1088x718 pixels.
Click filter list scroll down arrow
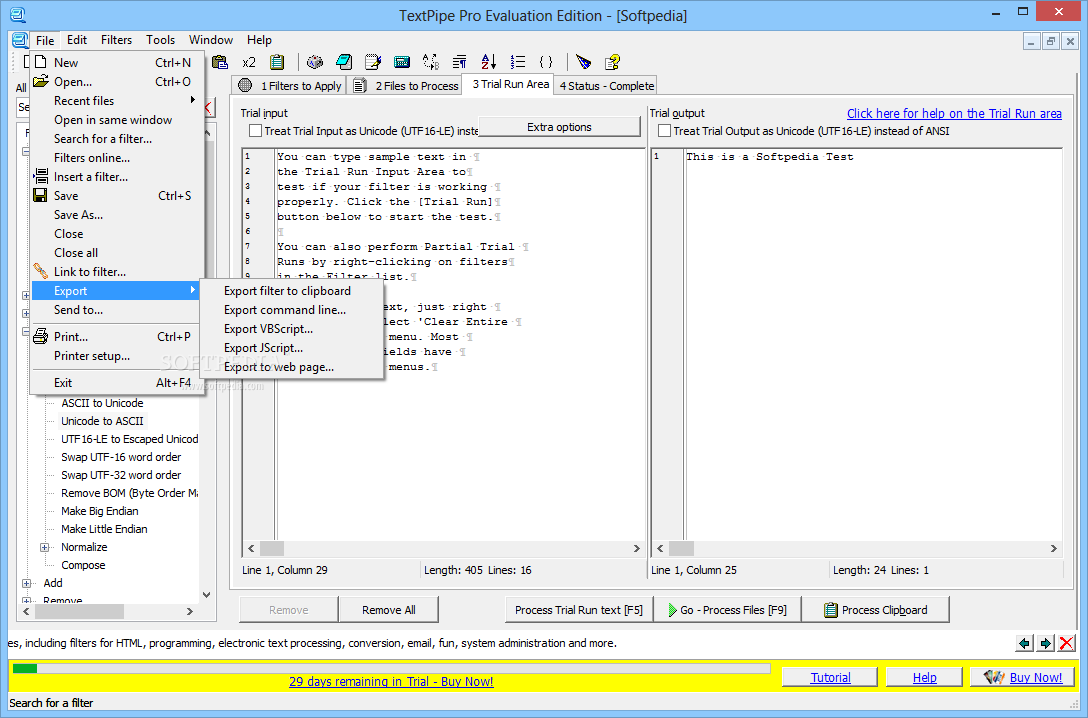pyautogui.click(x=206, y=595)
